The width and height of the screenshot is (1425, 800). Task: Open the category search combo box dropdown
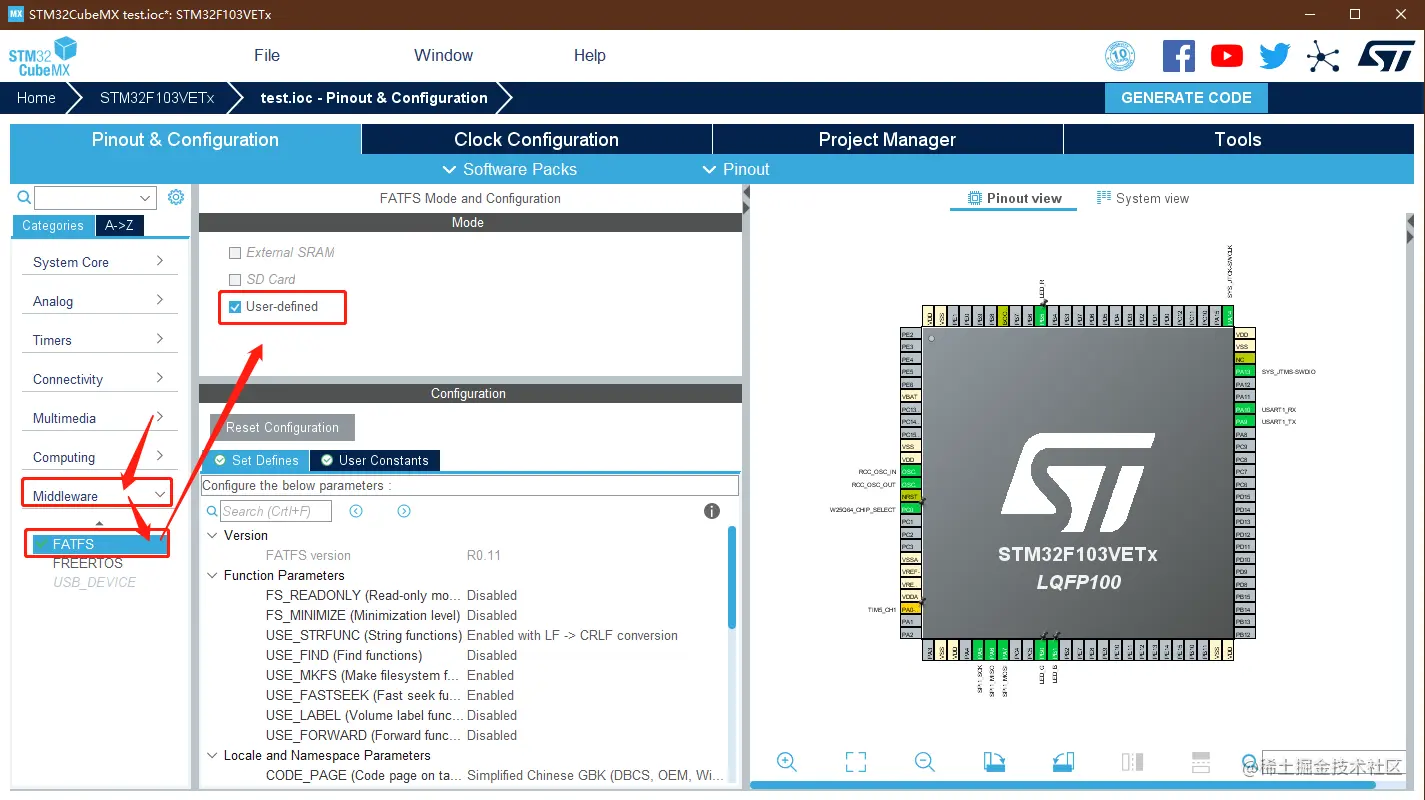(x=147, y=197)
